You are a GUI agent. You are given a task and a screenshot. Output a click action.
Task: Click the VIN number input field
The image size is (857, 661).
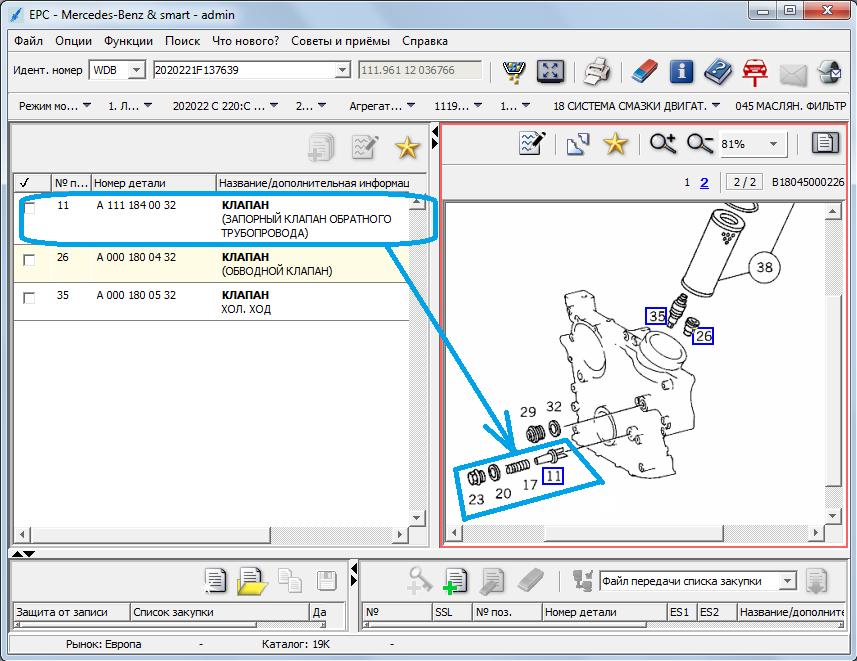245,70
